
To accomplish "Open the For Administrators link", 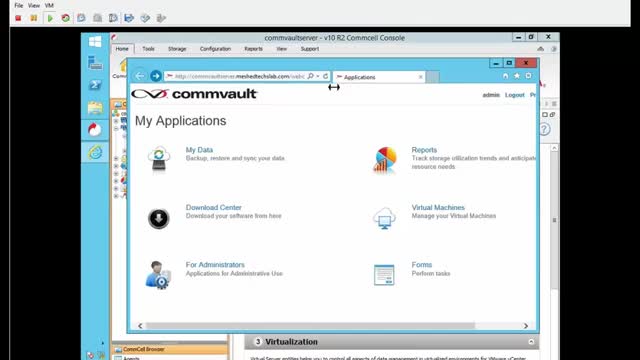I will pos(215,264).
